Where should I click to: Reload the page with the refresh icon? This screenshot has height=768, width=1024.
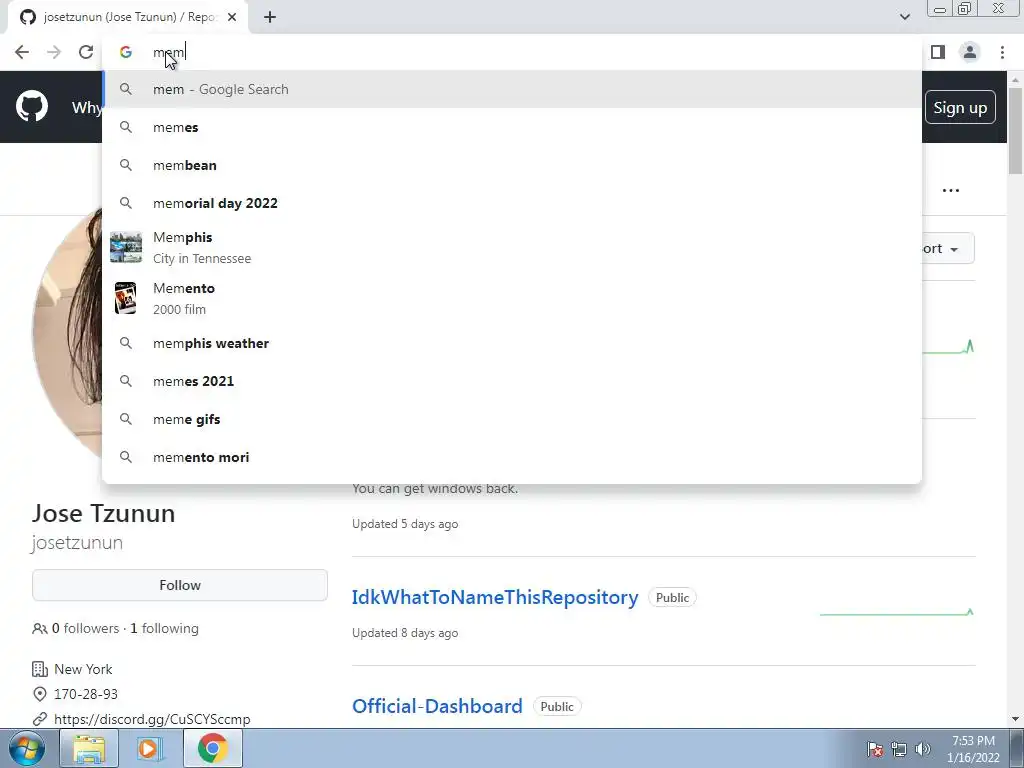(86, 52)
